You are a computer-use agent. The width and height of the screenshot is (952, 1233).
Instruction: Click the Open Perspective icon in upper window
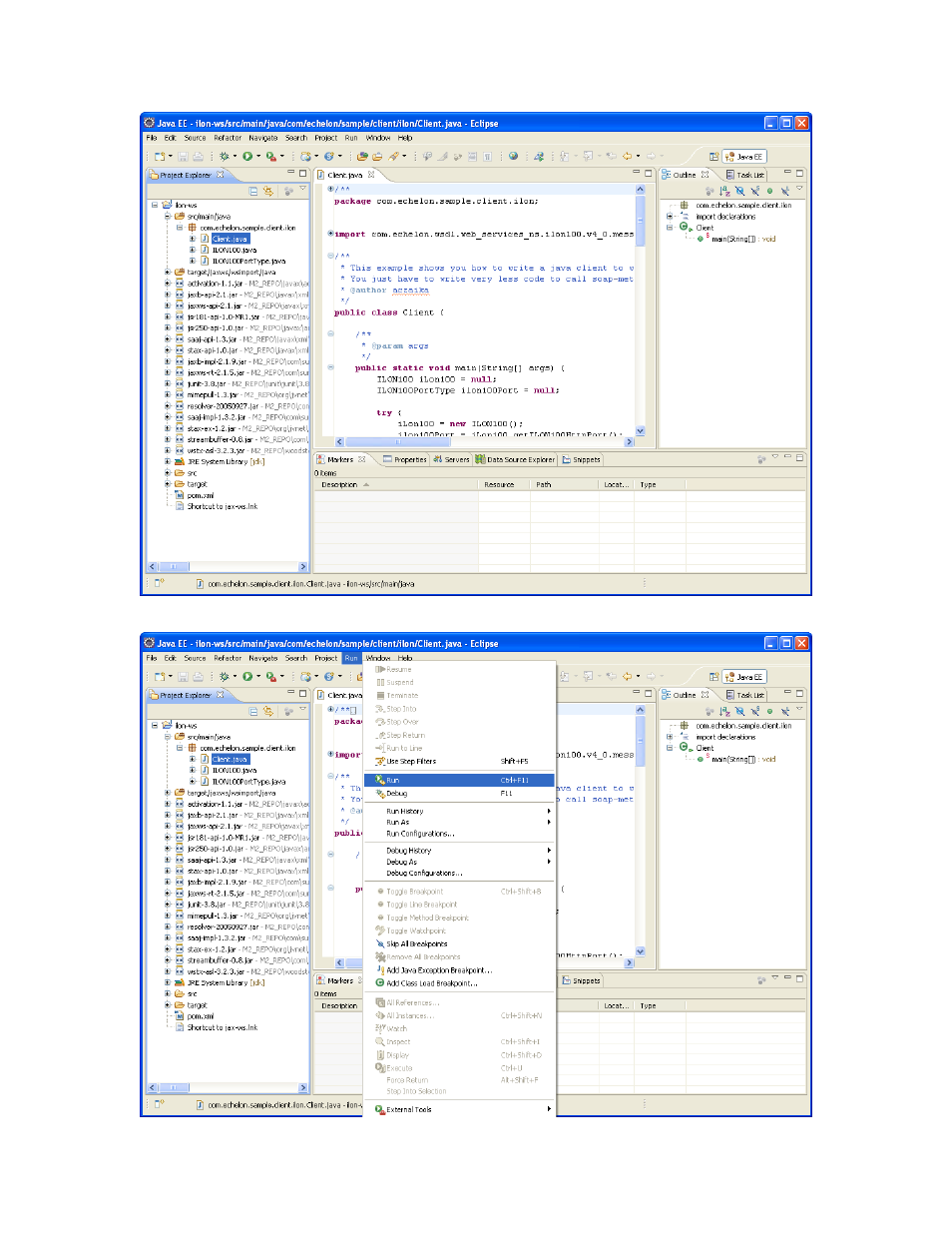714,157
